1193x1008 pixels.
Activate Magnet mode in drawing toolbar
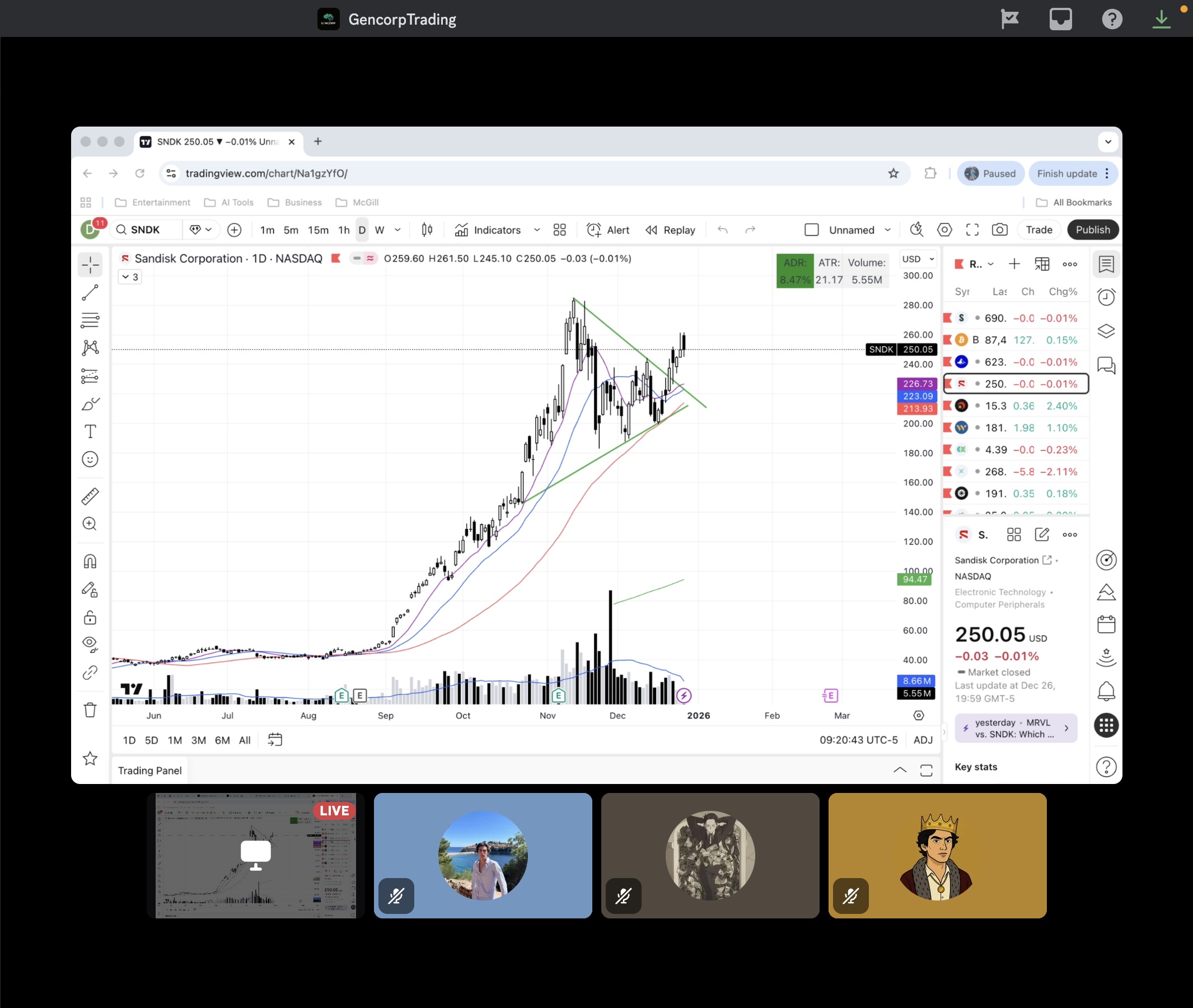[90, 561]
